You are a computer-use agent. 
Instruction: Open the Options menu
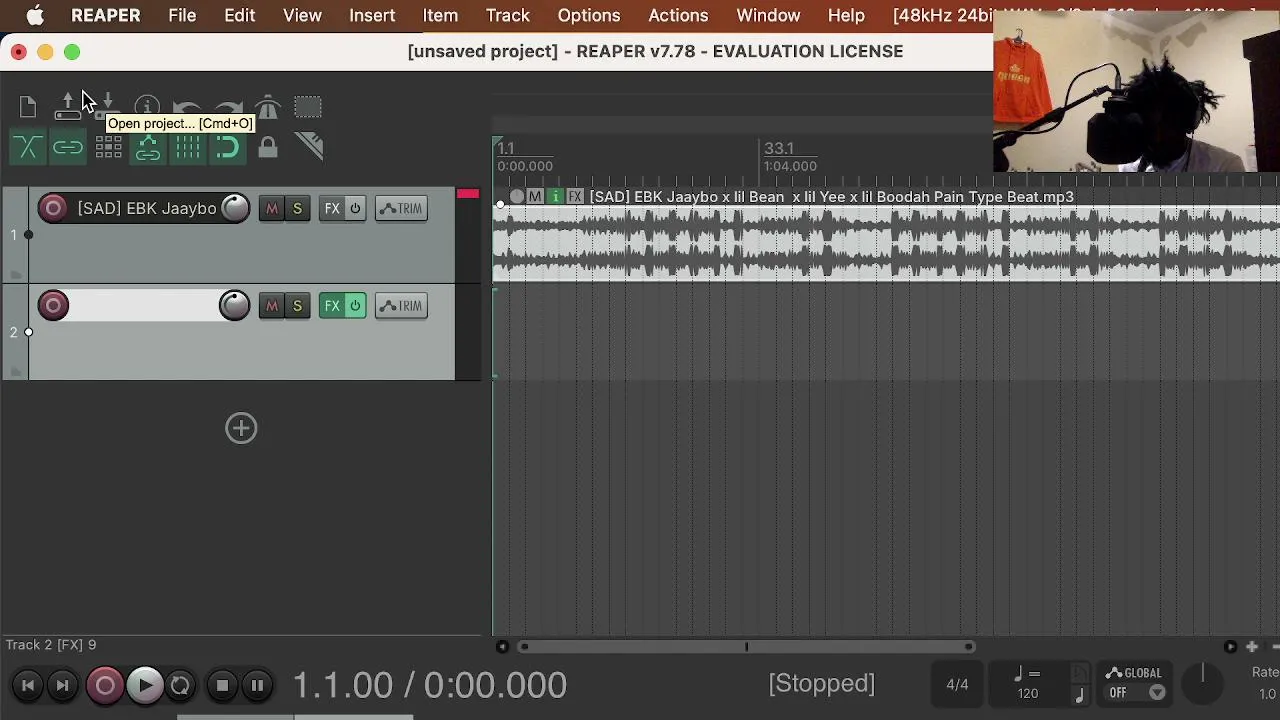click(x=589, y=16)
